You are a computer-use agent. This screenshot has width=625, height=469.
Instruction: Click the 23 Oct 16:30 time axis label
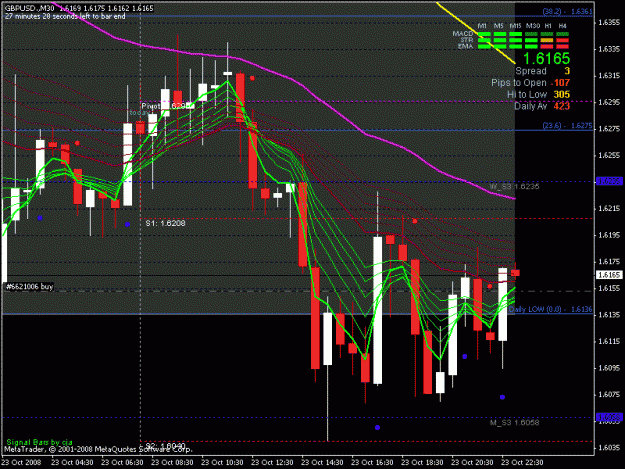[372, 462]
